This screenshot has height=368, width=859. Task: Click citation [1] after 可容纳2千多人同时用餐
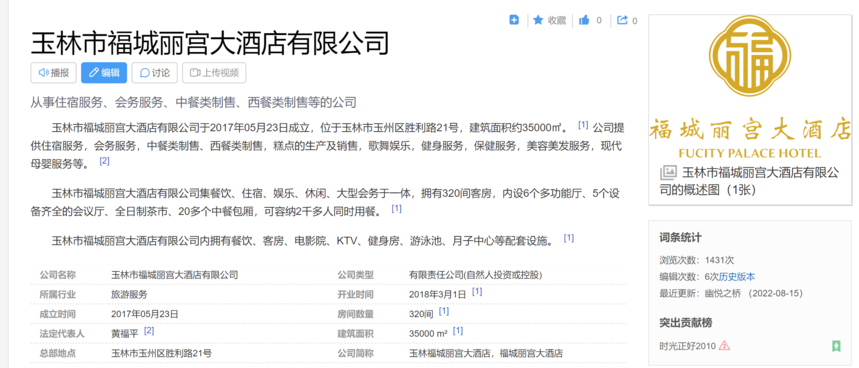pyautogui.click(x=396, y=209)
